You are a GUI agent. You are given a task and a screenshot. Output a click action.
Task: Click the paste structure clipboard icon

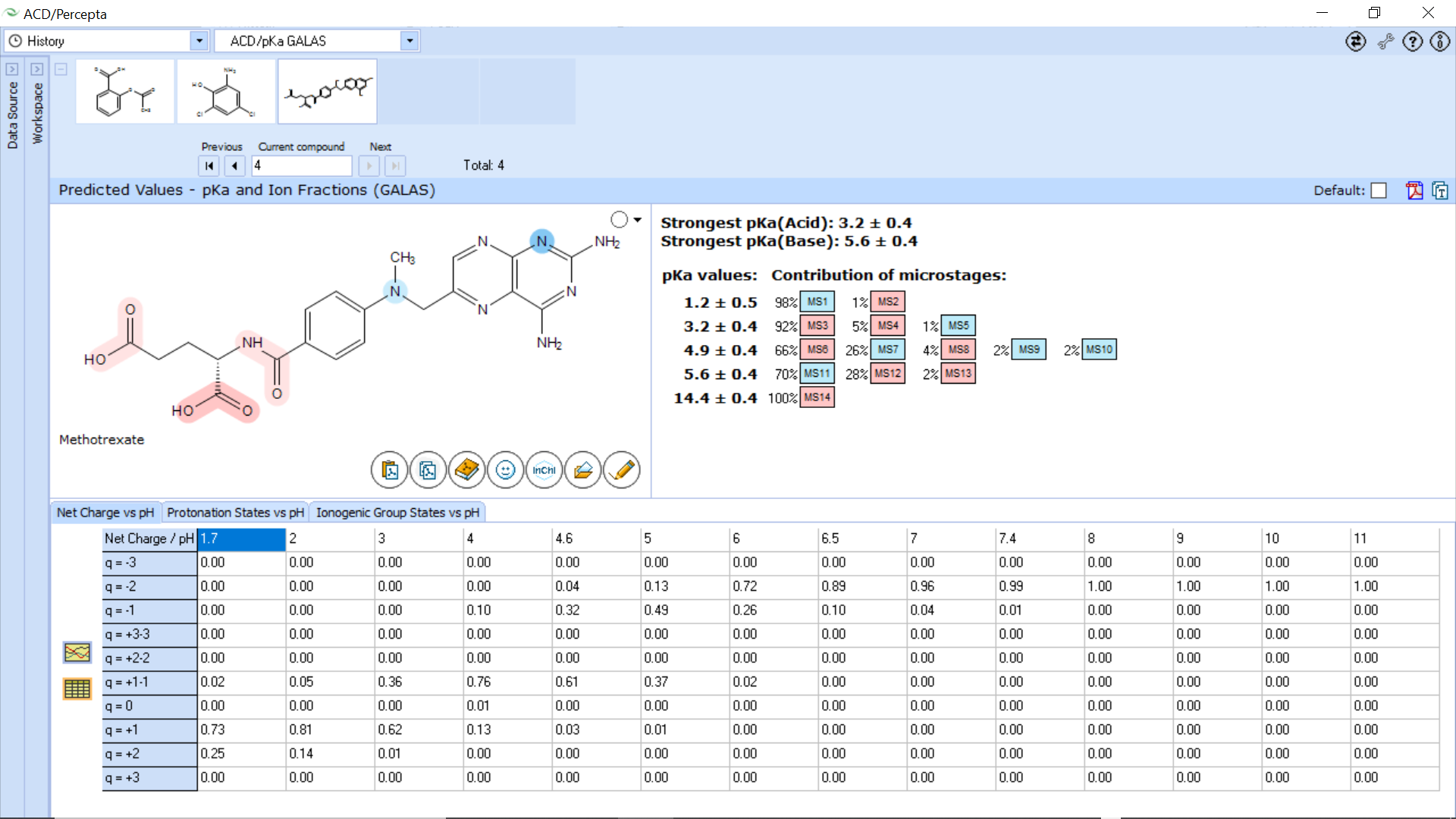click(389, 470)
